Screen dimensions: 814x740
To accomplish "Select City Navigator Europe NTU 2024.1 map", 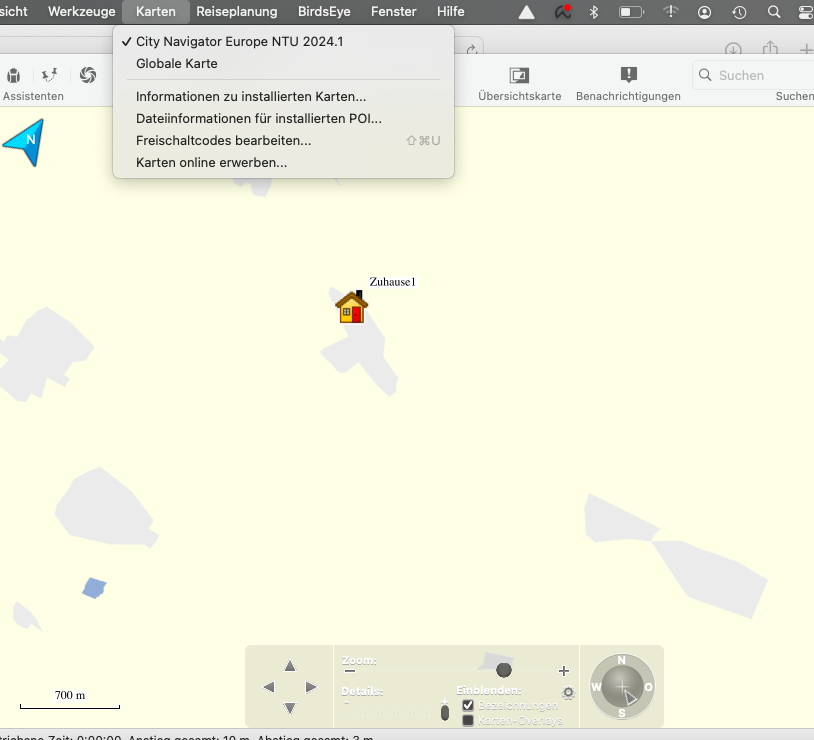I will (239, 41).
